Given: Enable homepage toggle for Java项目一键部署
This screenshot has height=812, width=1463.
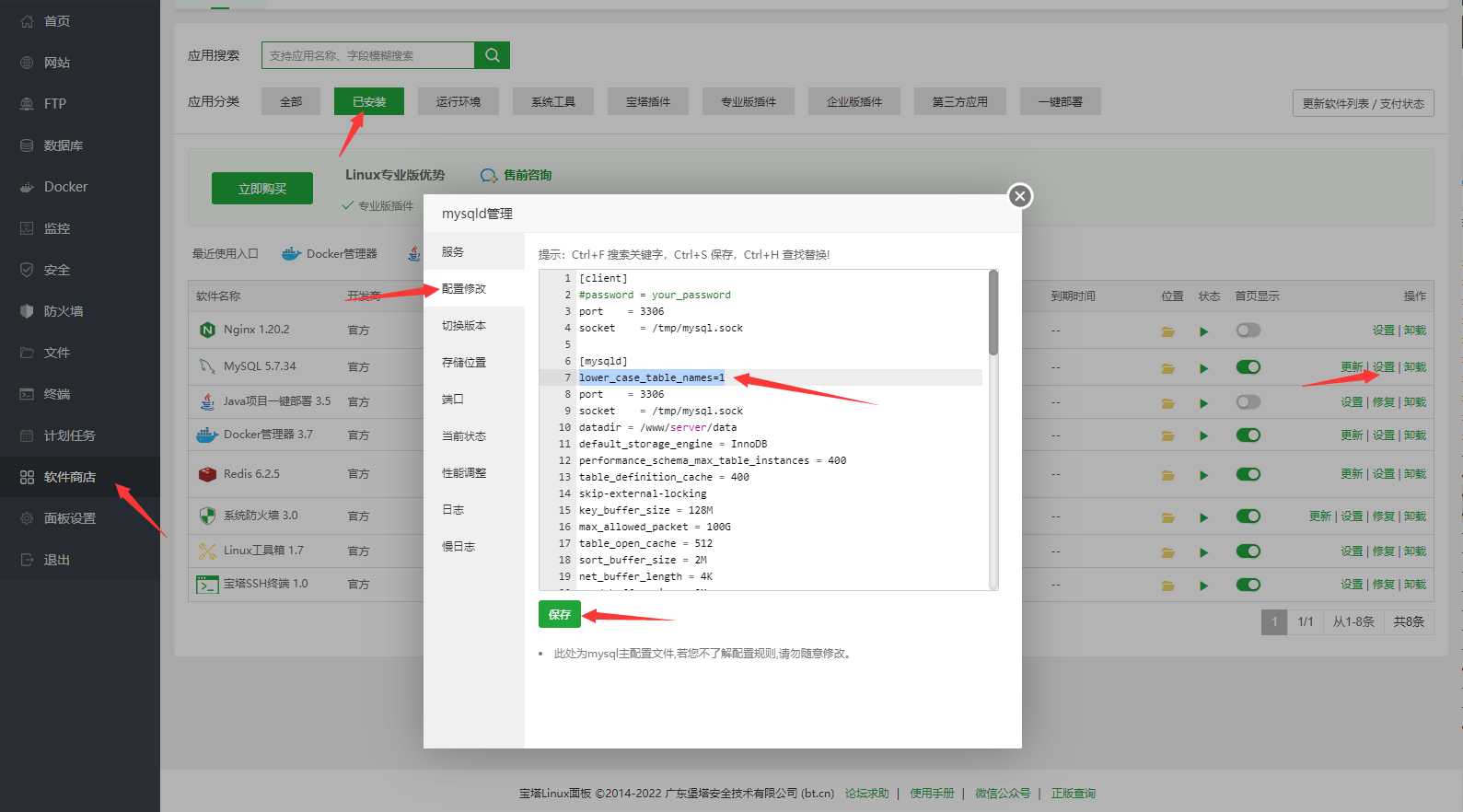Looking at the screenshot, I should point(1248,402).
